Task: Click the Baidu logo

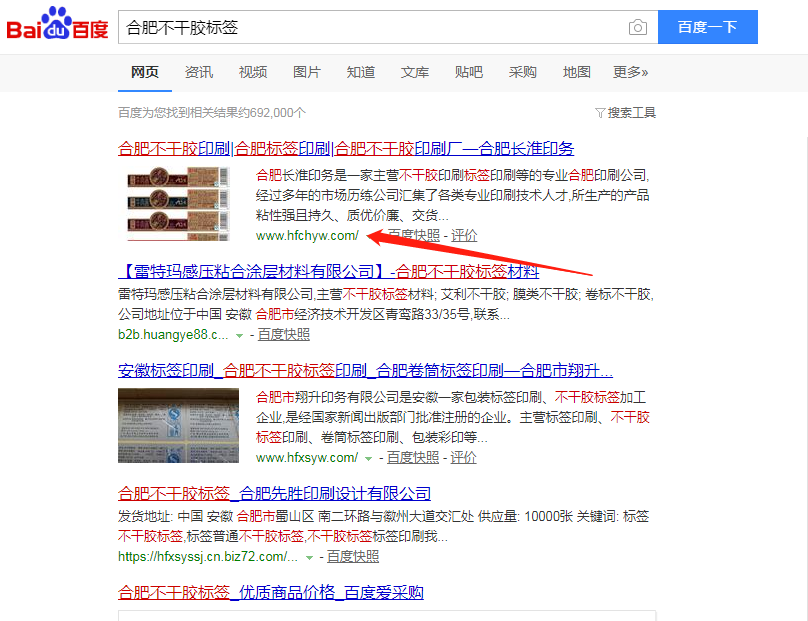Action: tap(57, 24)
